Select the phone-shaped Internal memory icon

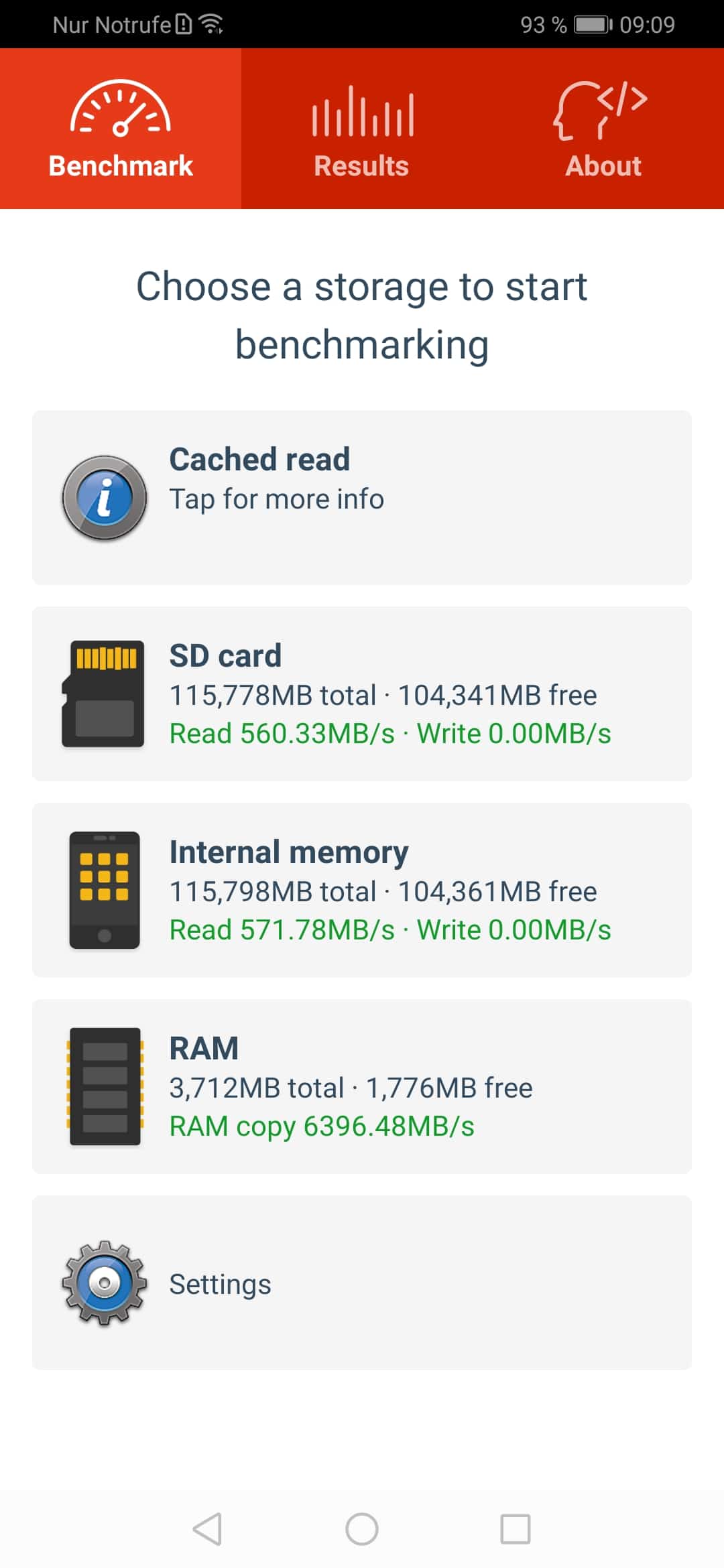[105, 890]
